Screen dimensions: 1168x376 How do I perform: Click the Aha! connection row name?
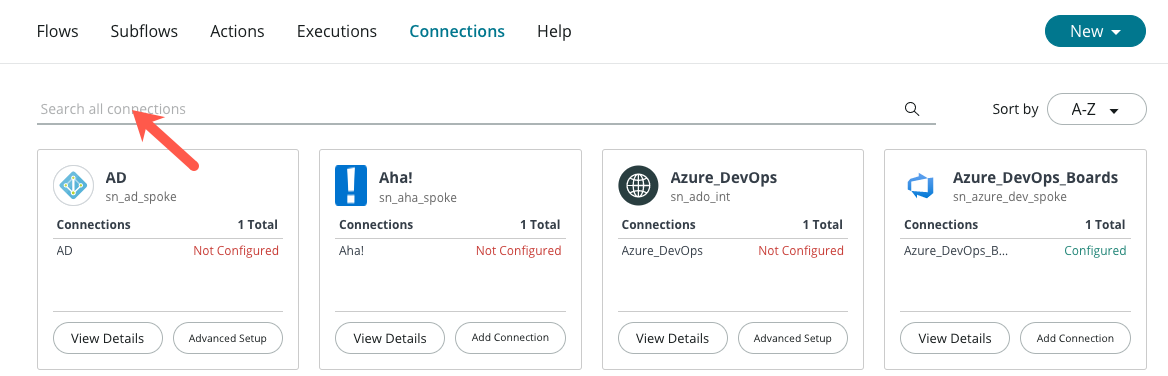coord(352,251)
